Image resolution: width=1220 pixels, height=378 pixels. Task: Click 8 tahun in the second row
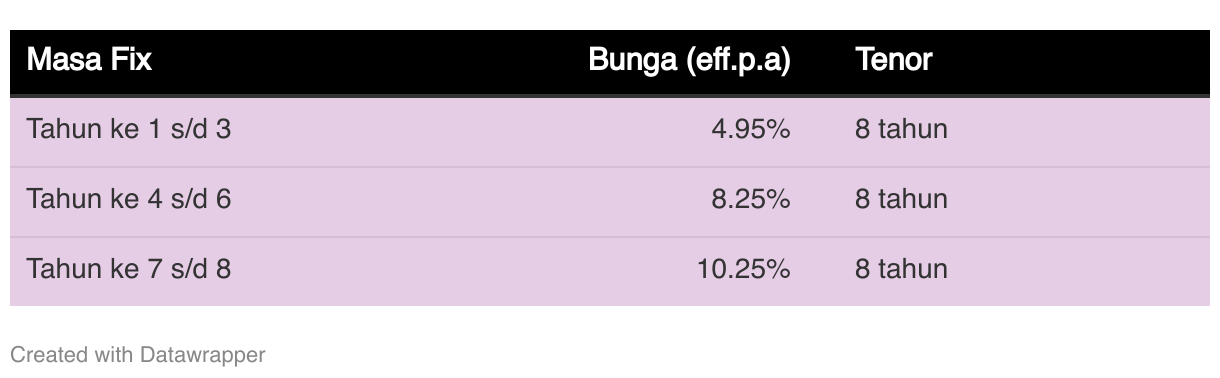(901, 199)
